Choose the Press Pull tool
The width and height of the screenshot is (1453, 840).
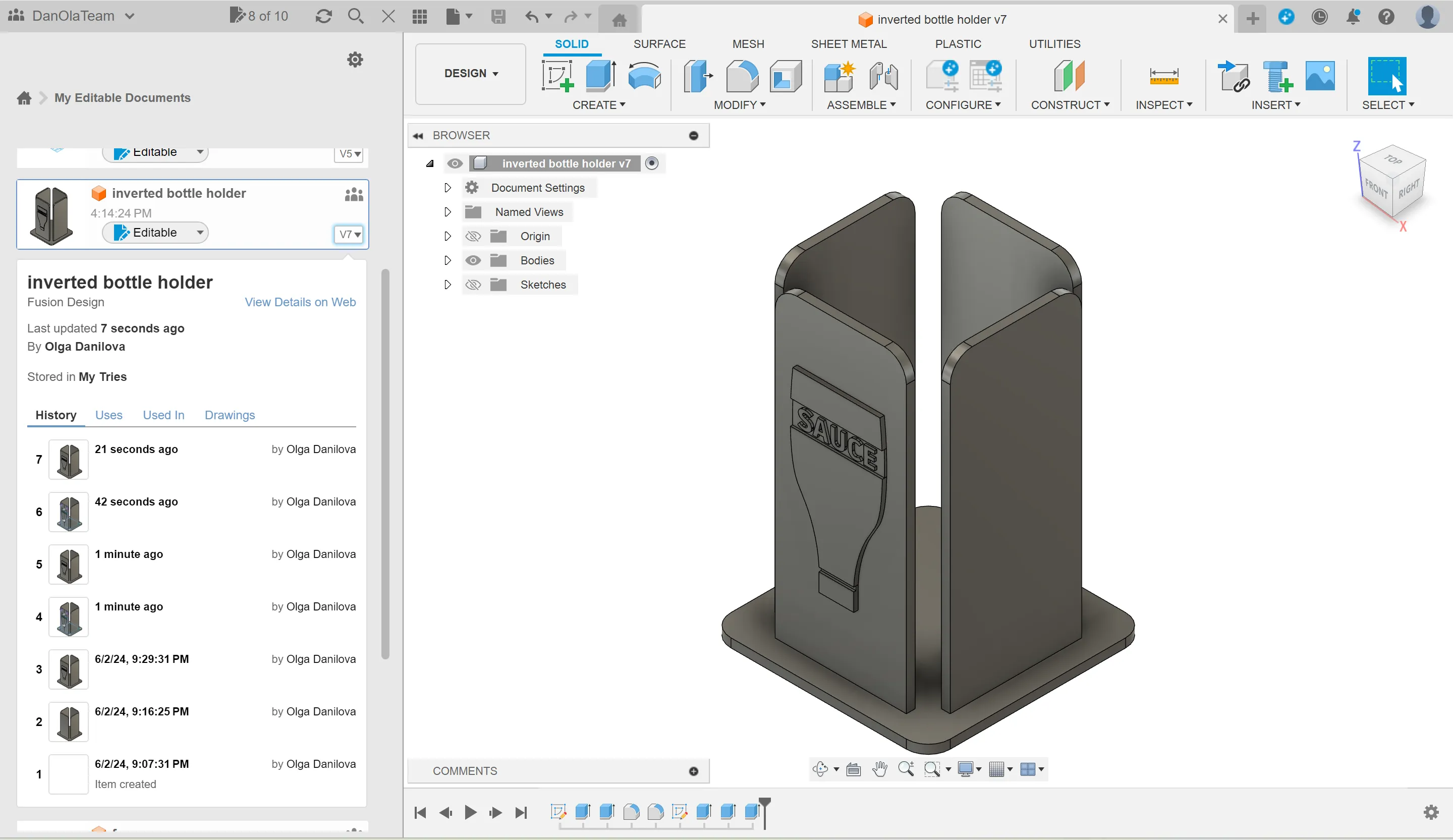698,76
